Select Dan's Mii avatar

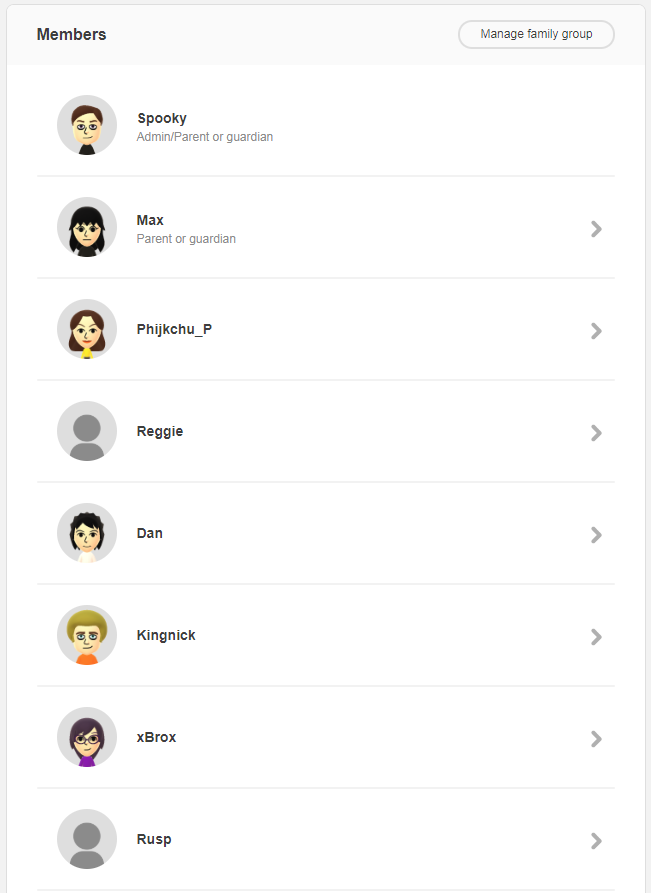click(x=87, y=532)
